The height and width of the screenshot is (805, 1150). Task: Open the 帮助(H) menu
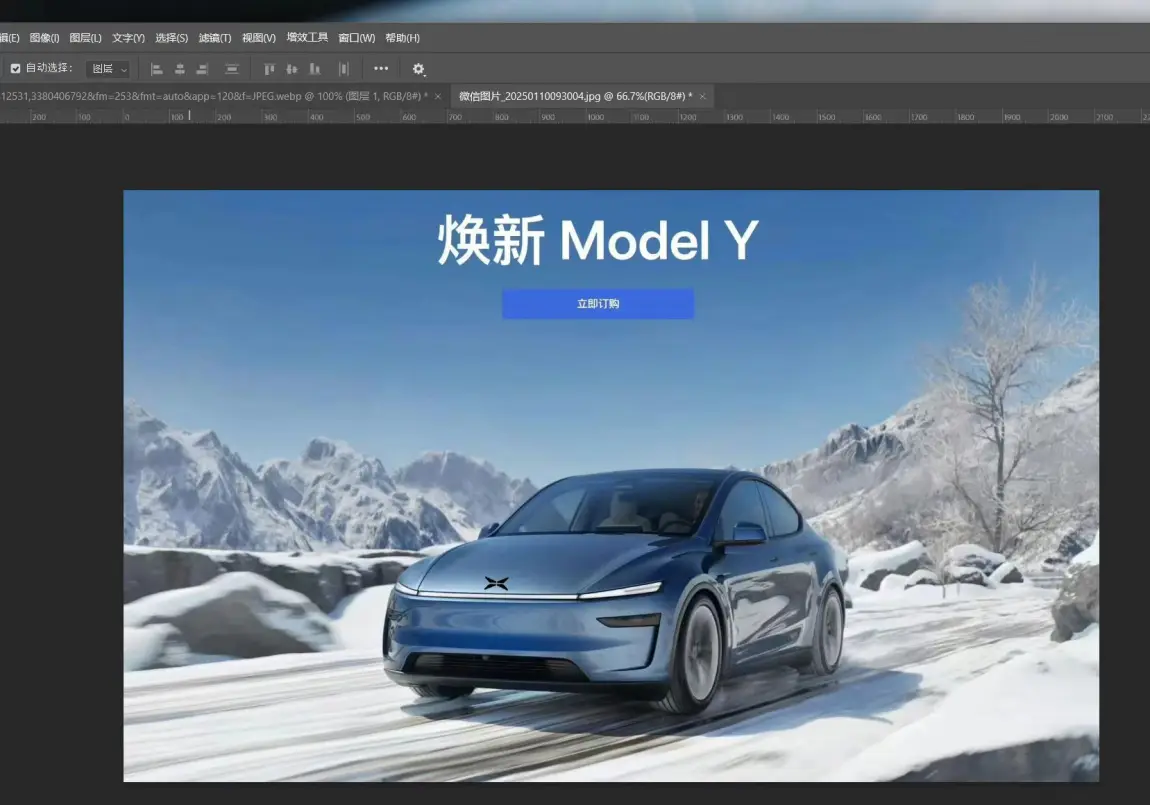tap(403, 37)
